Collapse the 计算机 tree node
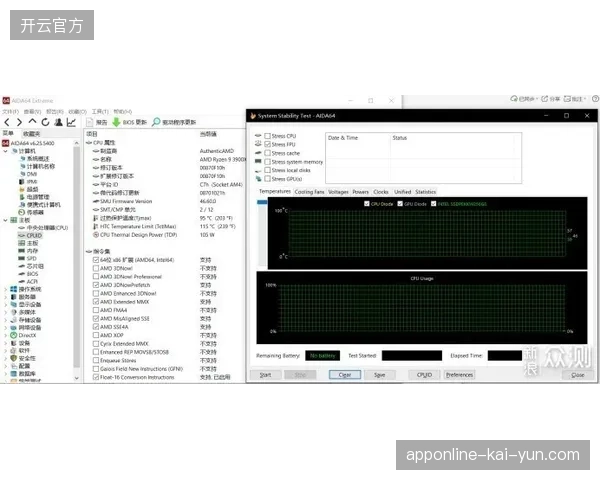This screenshot has height=480, width=600. [x=5, y=151]
